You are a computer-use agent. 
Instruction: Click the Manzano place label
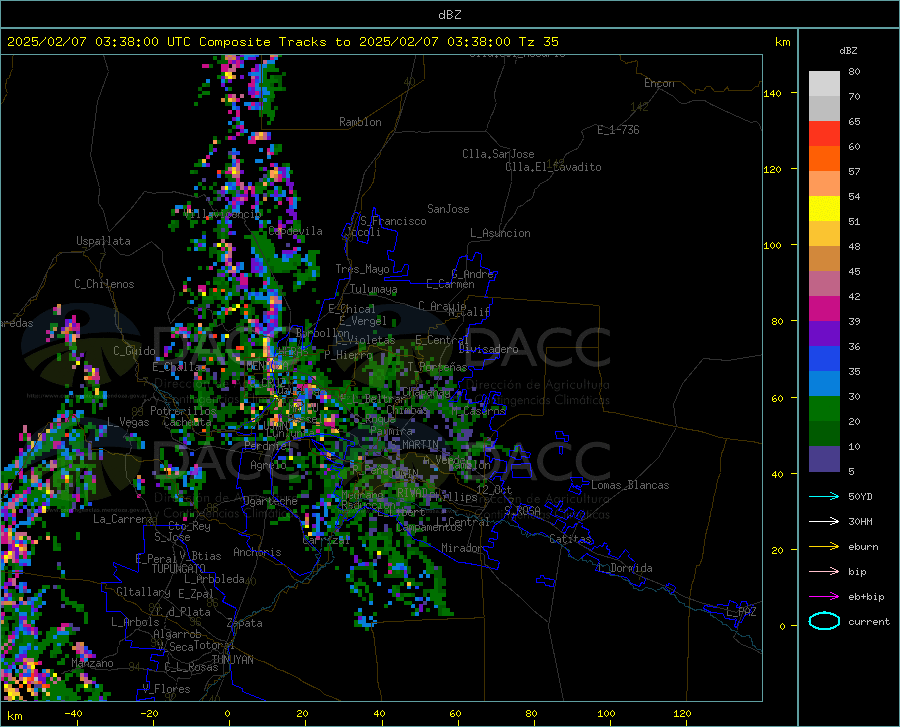92,663
